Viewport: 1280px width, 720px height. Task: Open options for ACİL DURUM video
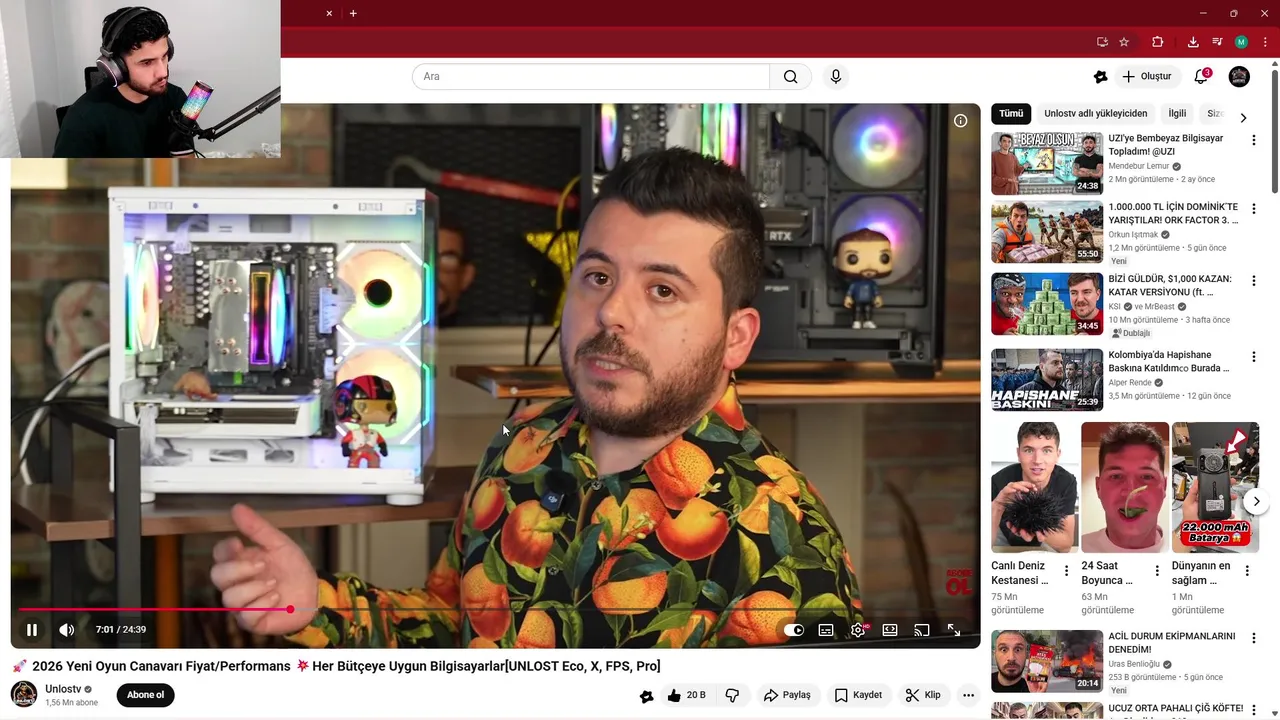coord(1253,638)
